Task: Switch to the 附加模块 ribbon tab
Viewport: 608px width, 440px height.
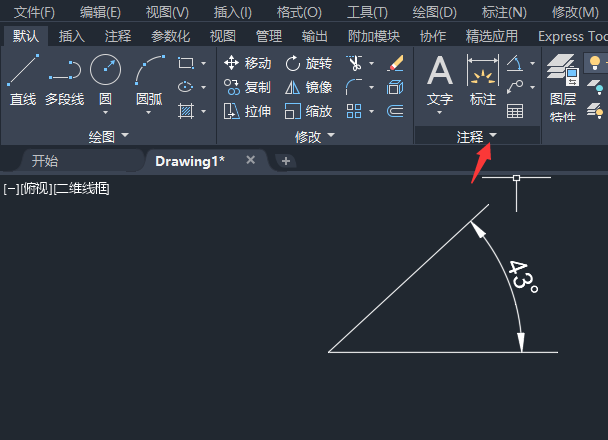Action: tap(374, 36)
